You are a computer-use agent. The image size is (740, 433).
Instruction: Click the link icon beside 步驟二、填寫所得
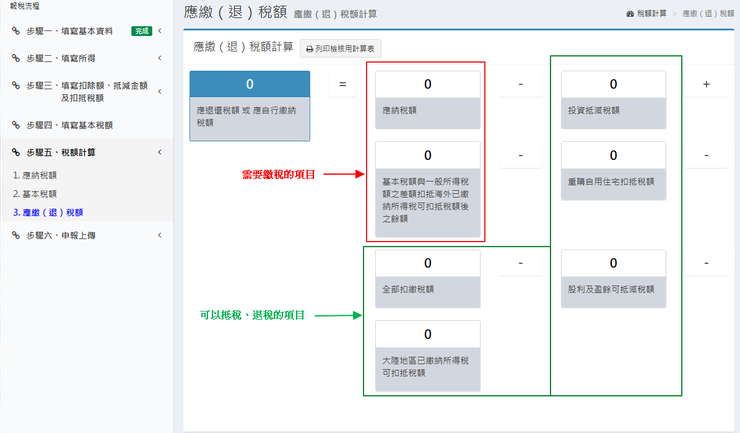tap(16, 58)
